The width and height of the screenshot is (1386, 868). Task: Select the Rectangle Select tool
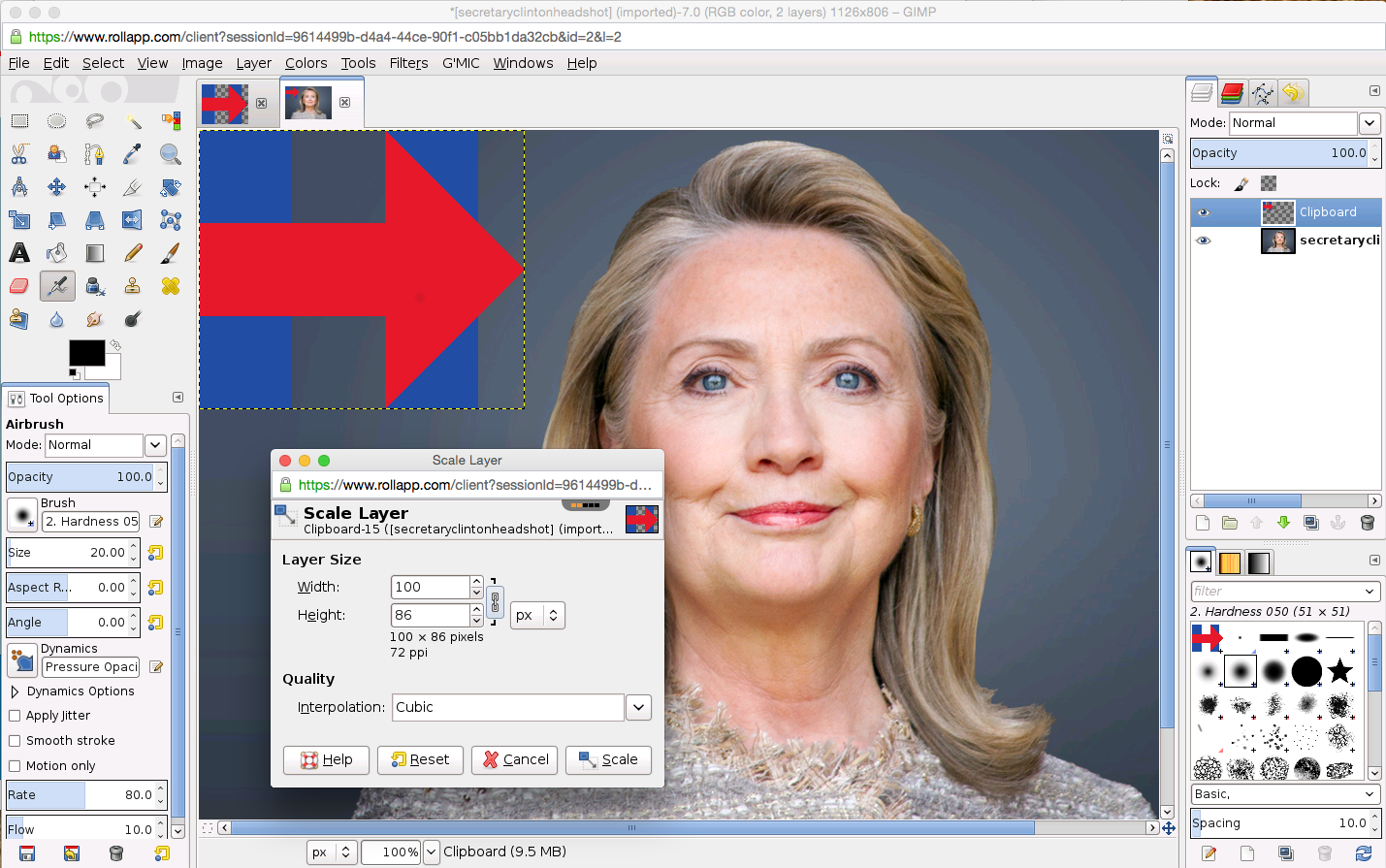[x=19, y=121]
